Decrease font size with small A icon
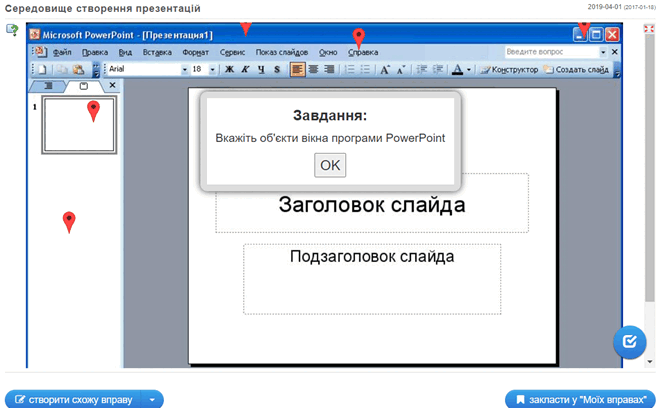Image resolution: width=664 pixels, height=408 pixels. click(401, 69)
